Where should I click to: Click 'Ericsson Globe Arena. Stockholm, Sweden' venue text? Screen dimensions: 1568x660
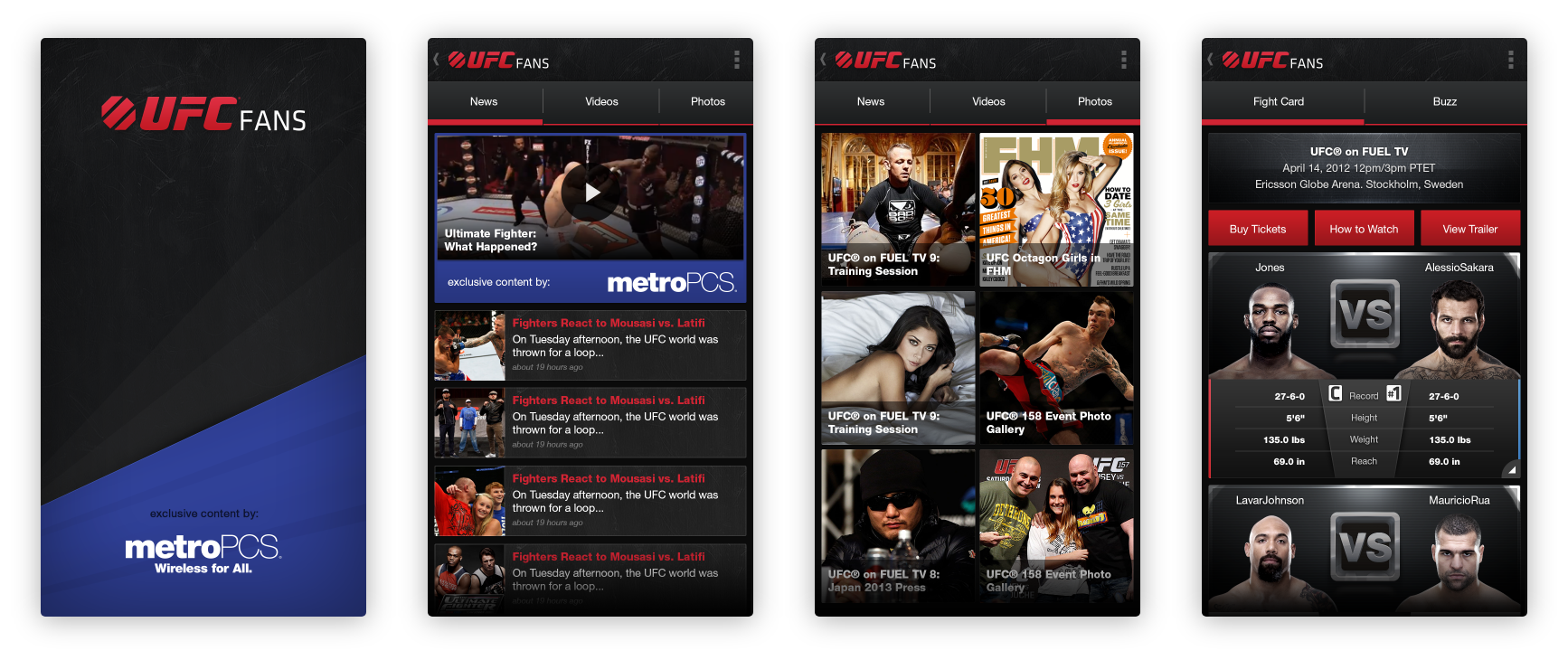point(1359,184)
